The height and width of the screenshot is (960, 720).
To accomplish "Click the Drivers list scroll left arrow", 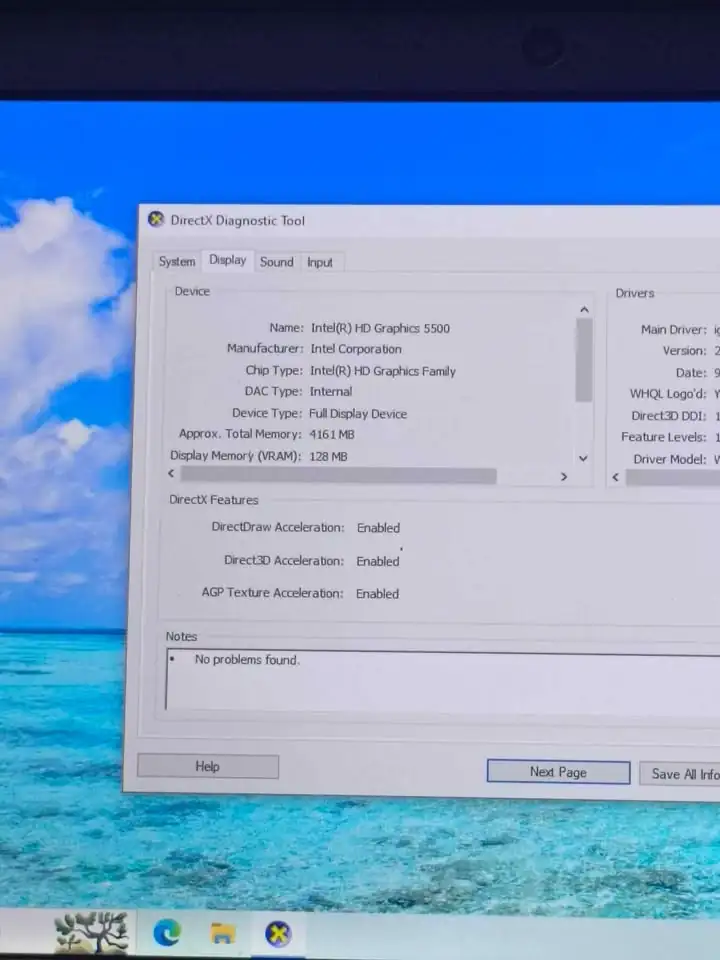I will pos(616,477).
